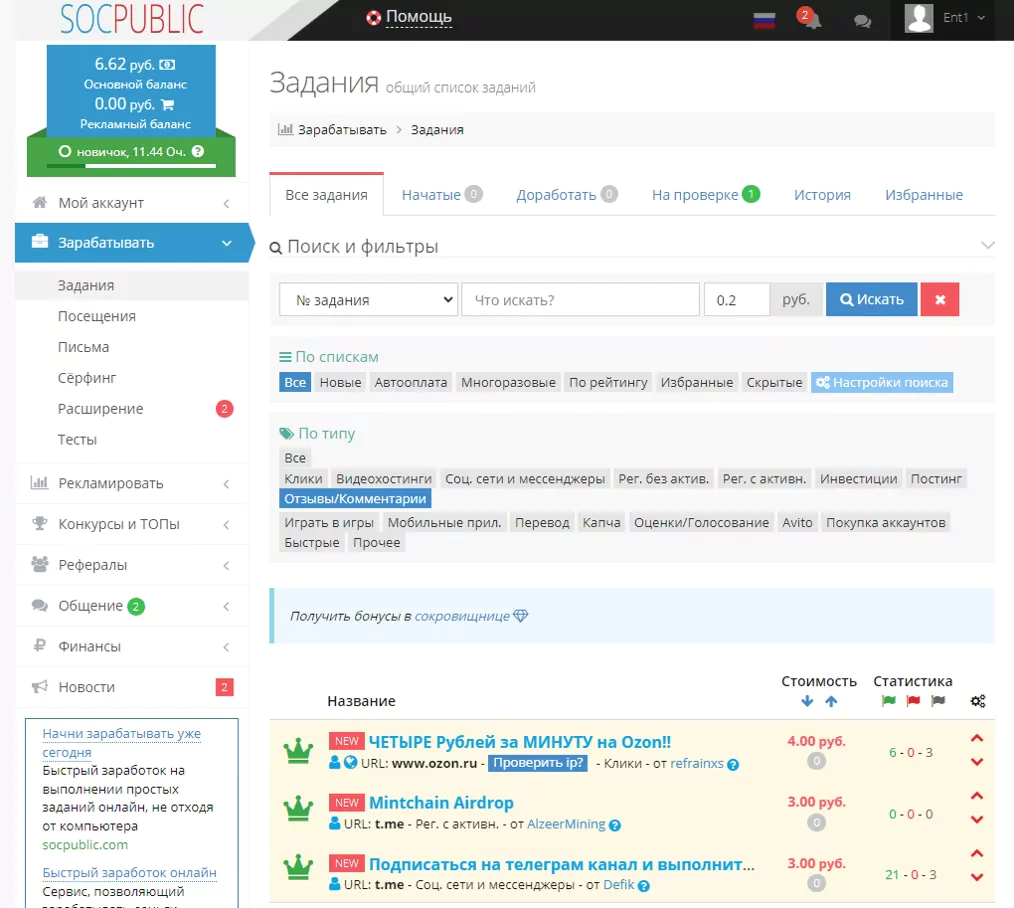
Task: Toggle the По рейтингу list filter
Action: click(608, 382)
